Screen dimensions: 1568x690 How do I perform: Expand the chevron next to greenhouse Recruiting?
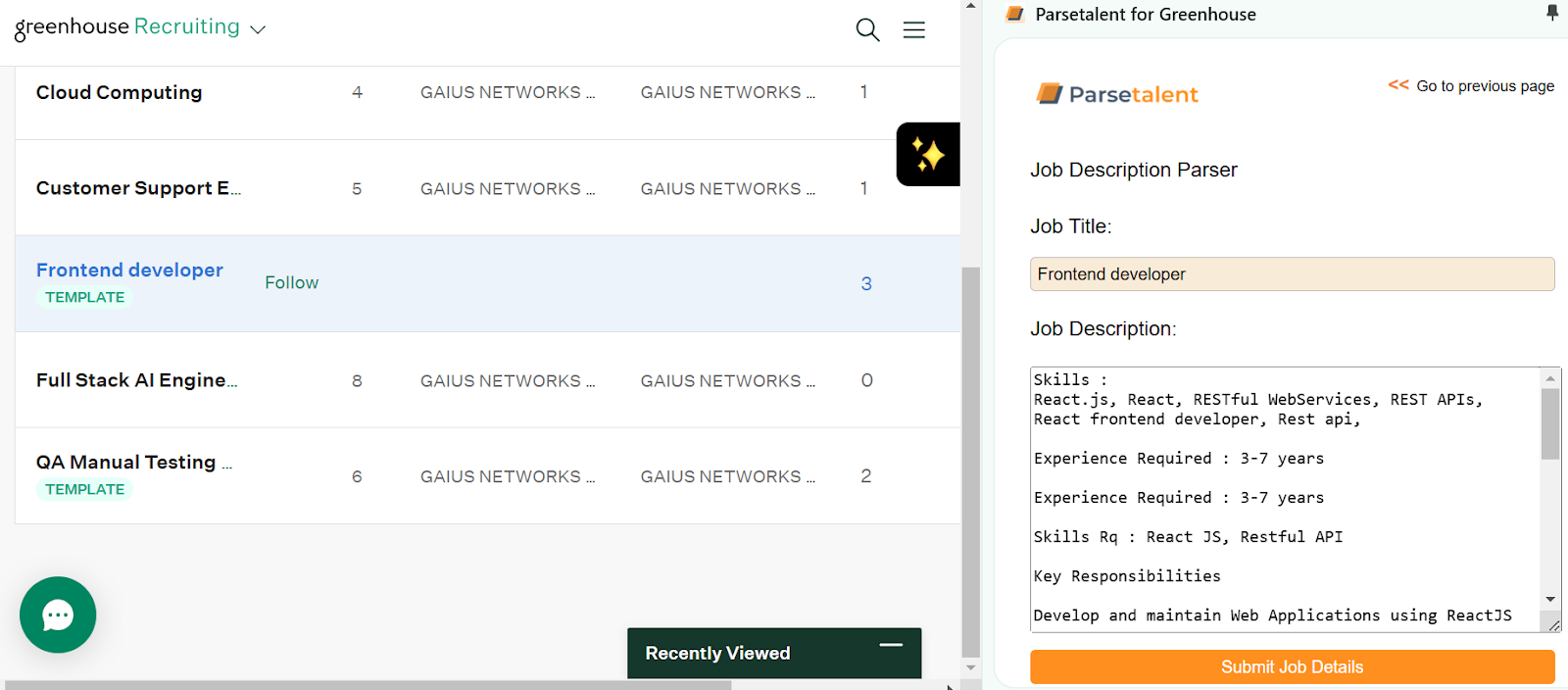point(258,29)
